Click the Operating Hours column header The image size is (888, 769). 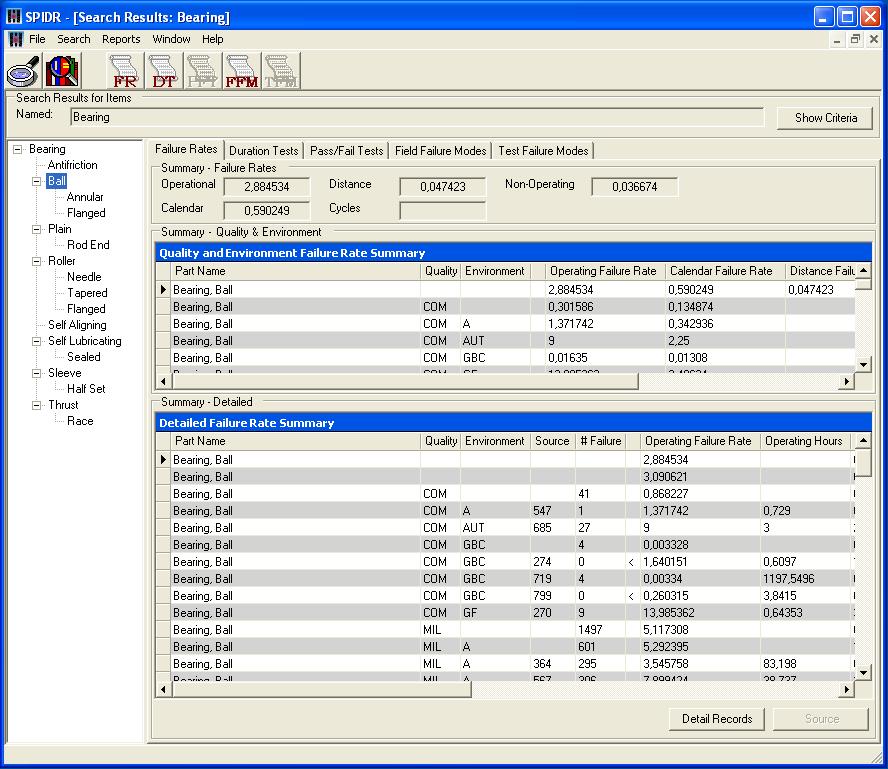pos(804,441)
